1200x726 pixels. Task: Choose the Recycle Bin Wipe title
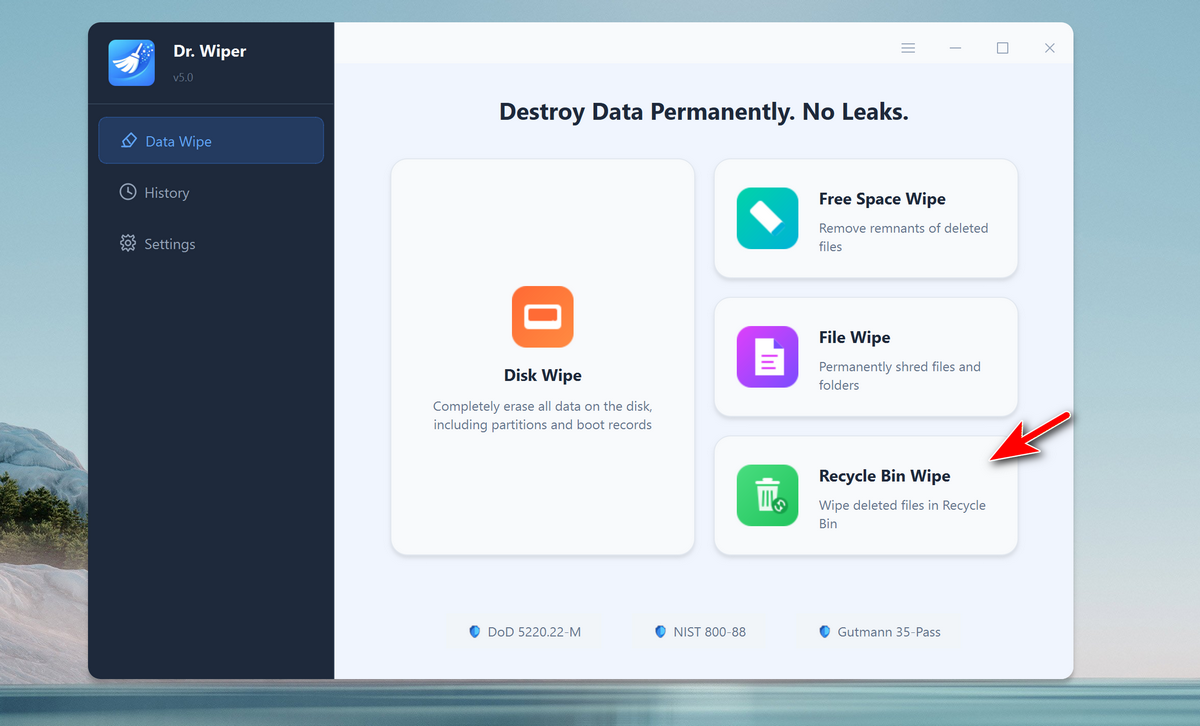[x=884, y=476]
